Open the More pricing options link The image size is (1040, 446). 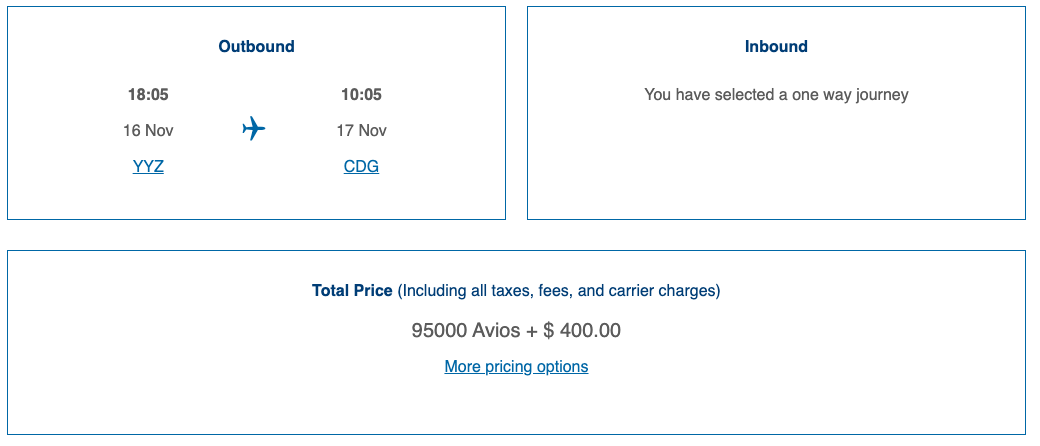click(x=516, y=367)
